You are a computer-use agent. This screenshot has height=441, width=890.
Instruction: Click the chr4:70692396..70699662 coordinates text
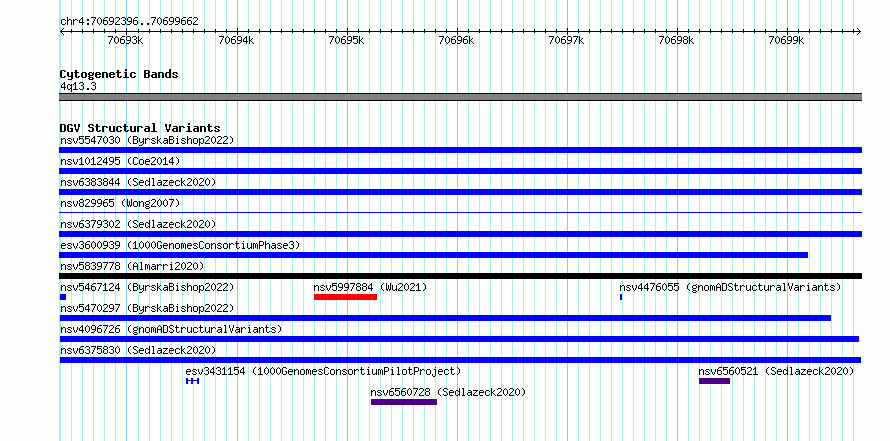pyautogui.click(x=129, y=22)
